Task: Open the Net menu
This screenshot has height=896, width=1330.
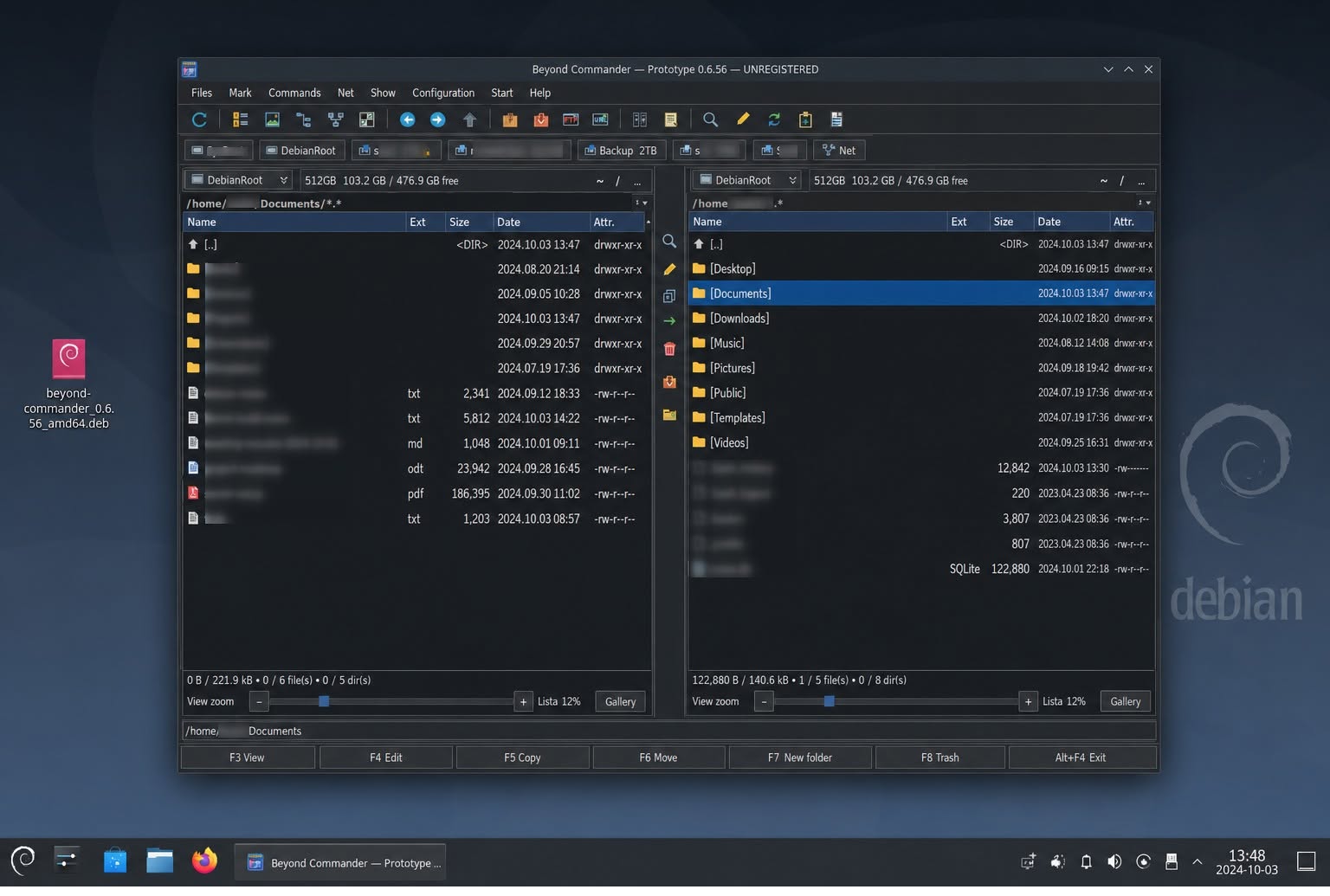Action: click(345, 93)
